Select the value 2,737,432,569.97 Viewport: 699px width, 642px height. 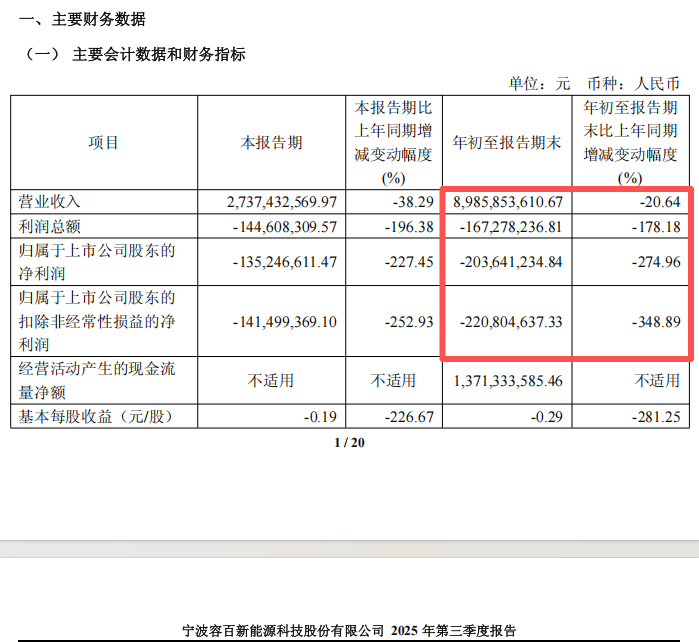click(x=282, y=202)
